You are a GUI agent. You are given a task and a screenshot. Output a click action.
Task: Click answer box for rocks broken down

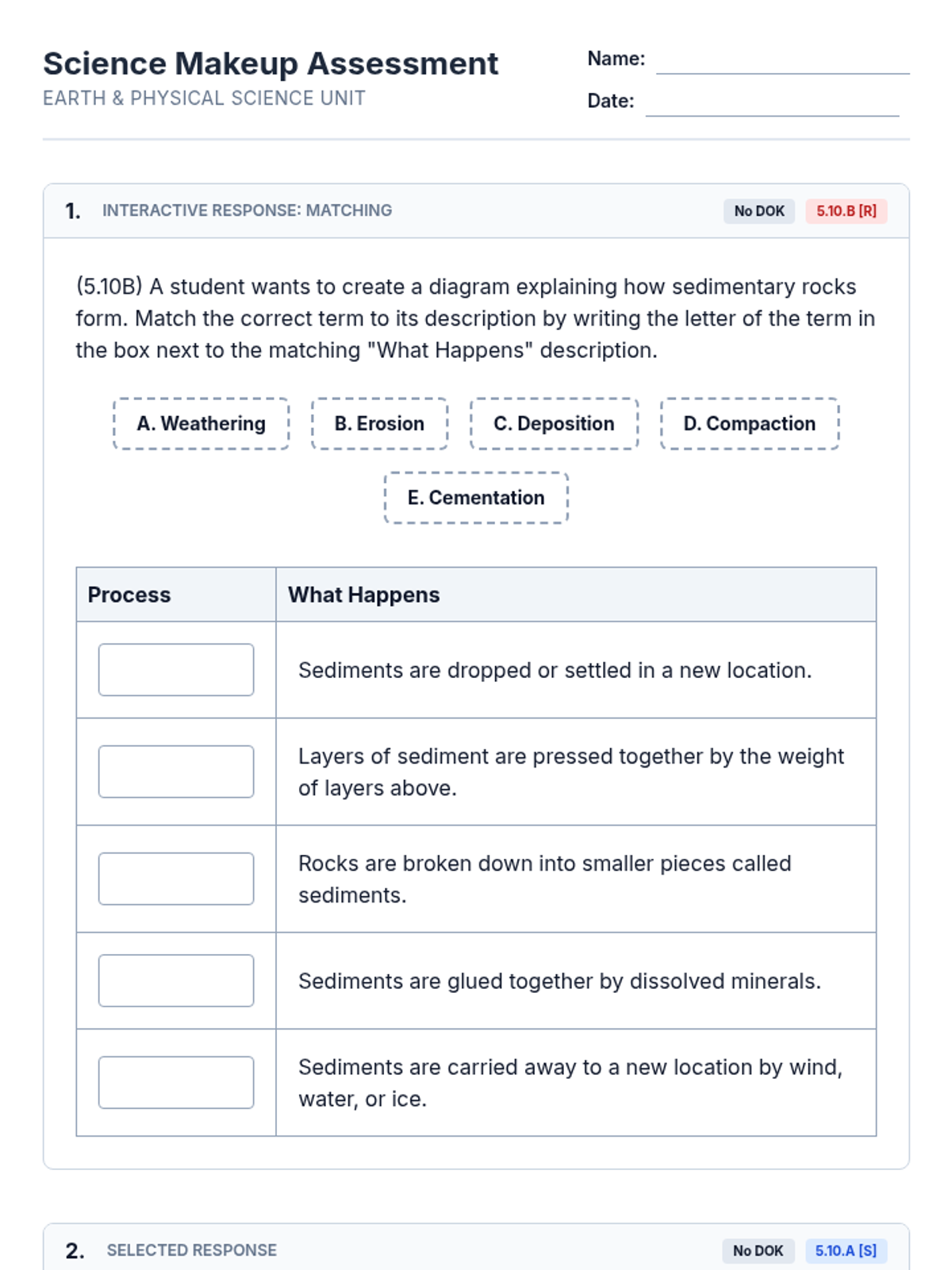point(176,879)
